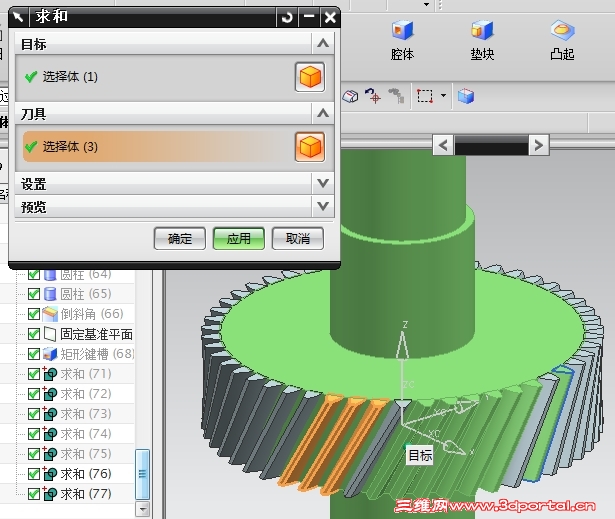The height and width of the screenshot is (519, 615).
Task: Activate the 选择体 (1) target selection row
Action: (x=175, y=77)
